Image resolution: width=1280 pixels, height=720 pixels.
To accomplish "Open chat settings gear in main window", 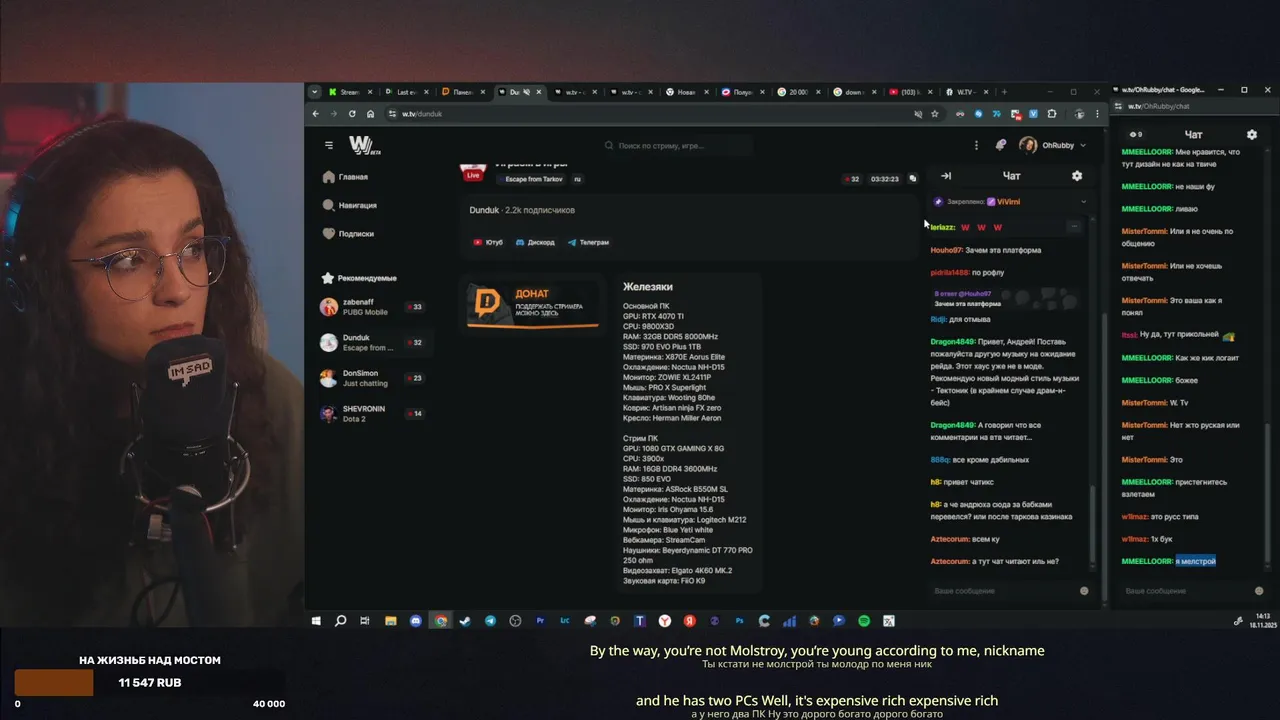I will tap(1077, 176).
